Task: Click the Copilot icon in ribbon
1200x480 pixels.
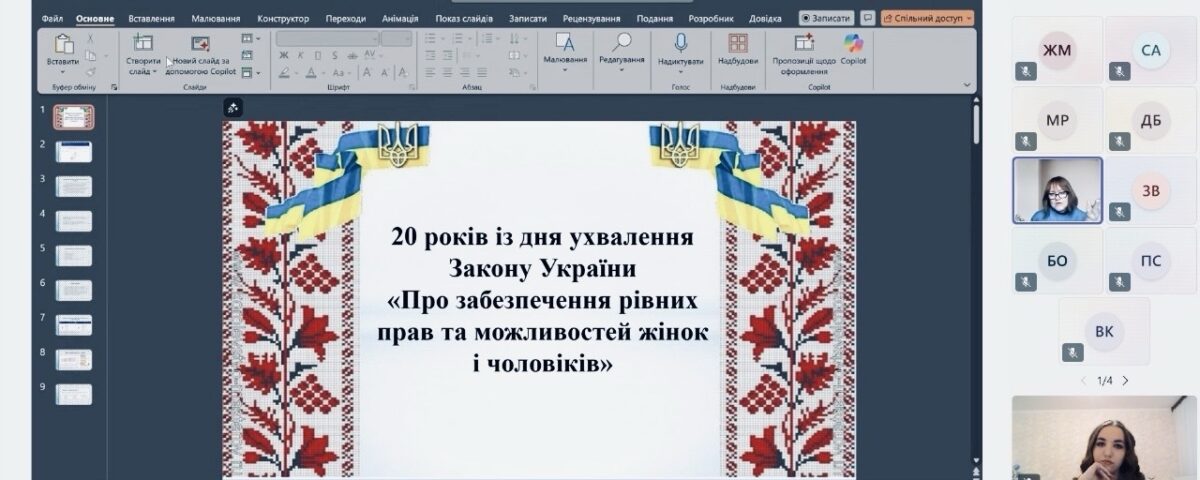Action: pos(853,46)
